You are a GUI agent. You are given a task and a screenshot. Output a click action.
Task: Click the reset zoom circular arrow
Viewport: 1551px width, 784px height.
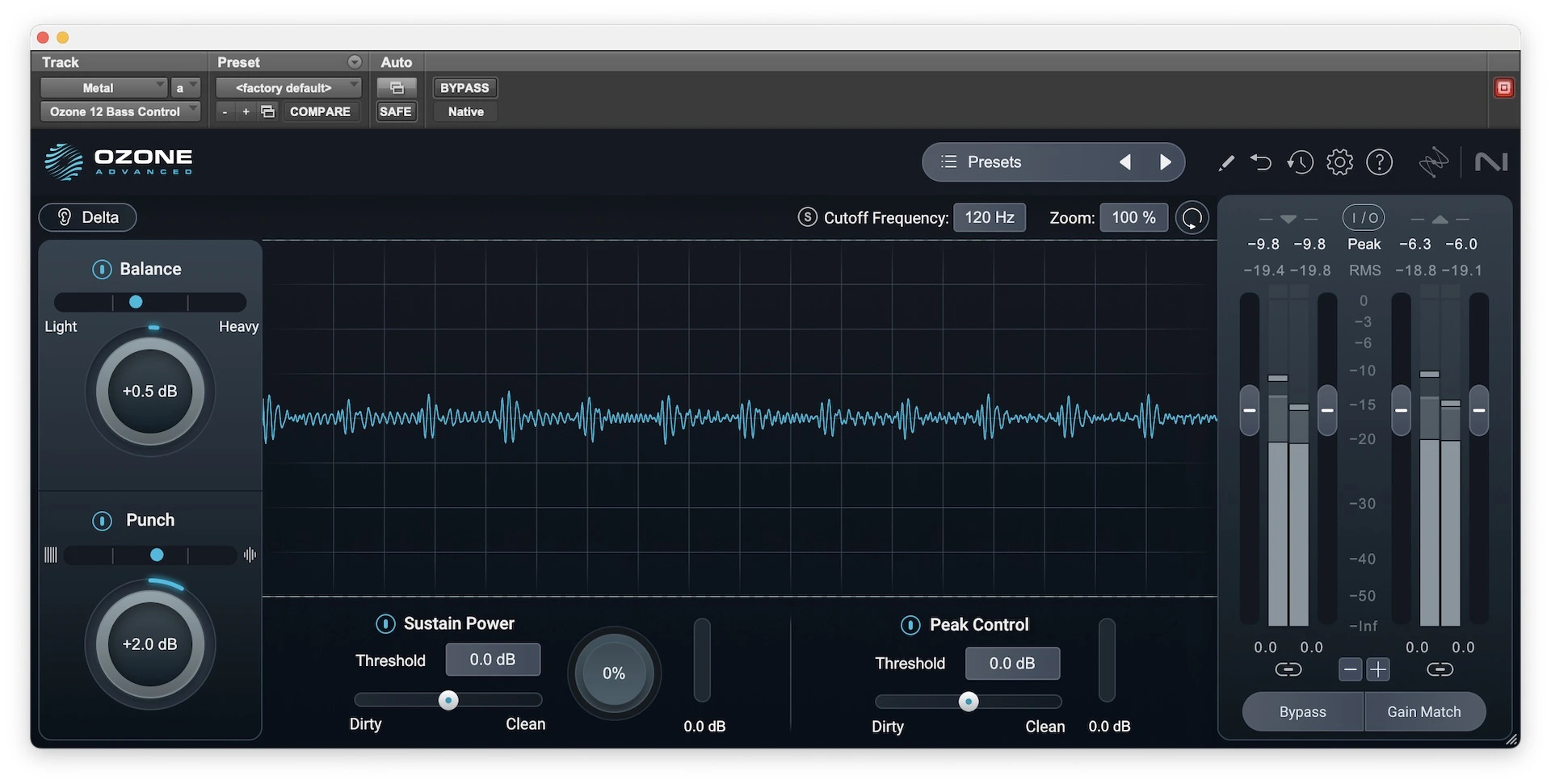pos(1192,218)
